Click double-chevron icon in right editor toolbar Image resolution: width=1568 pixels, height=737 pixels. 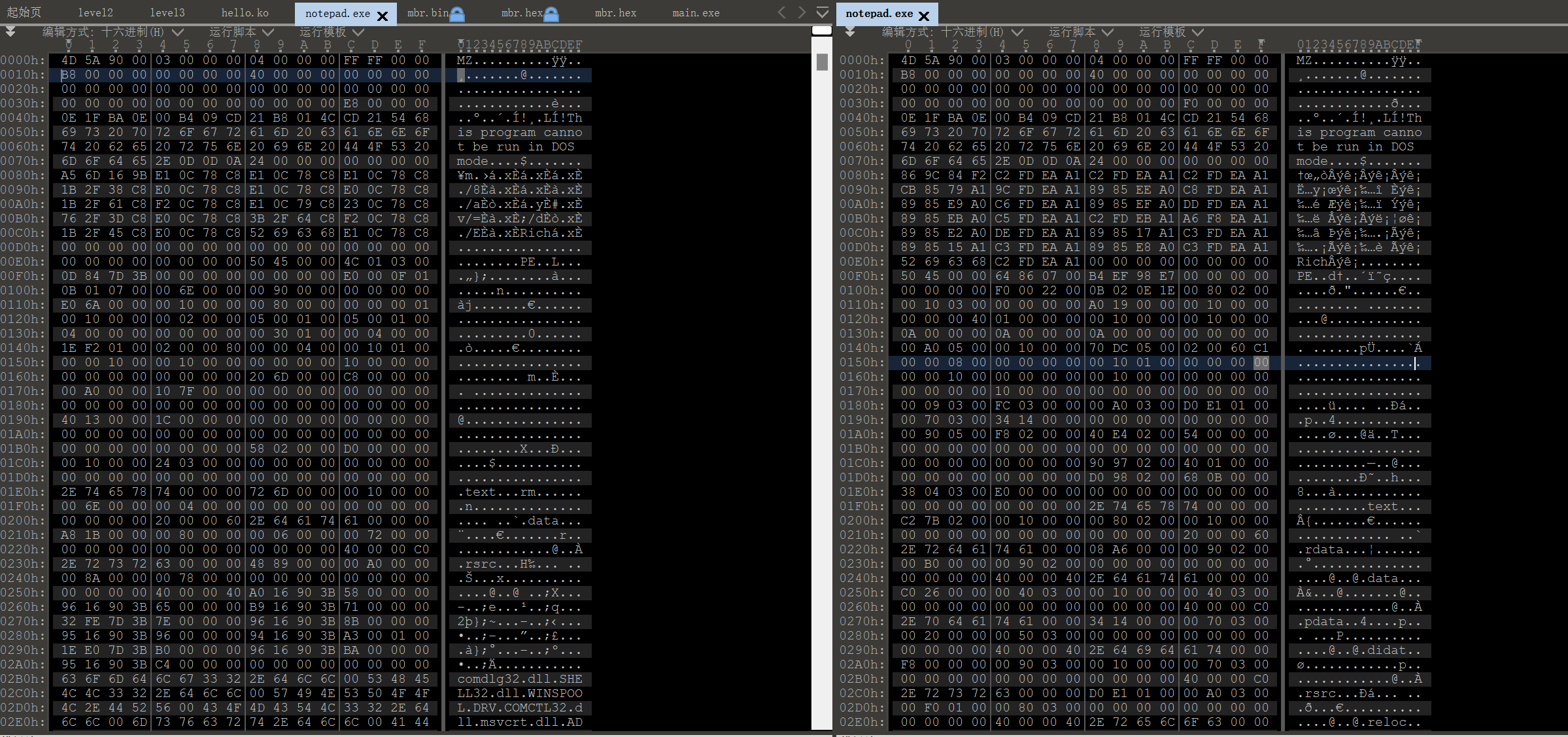click(x=849, y=31)
